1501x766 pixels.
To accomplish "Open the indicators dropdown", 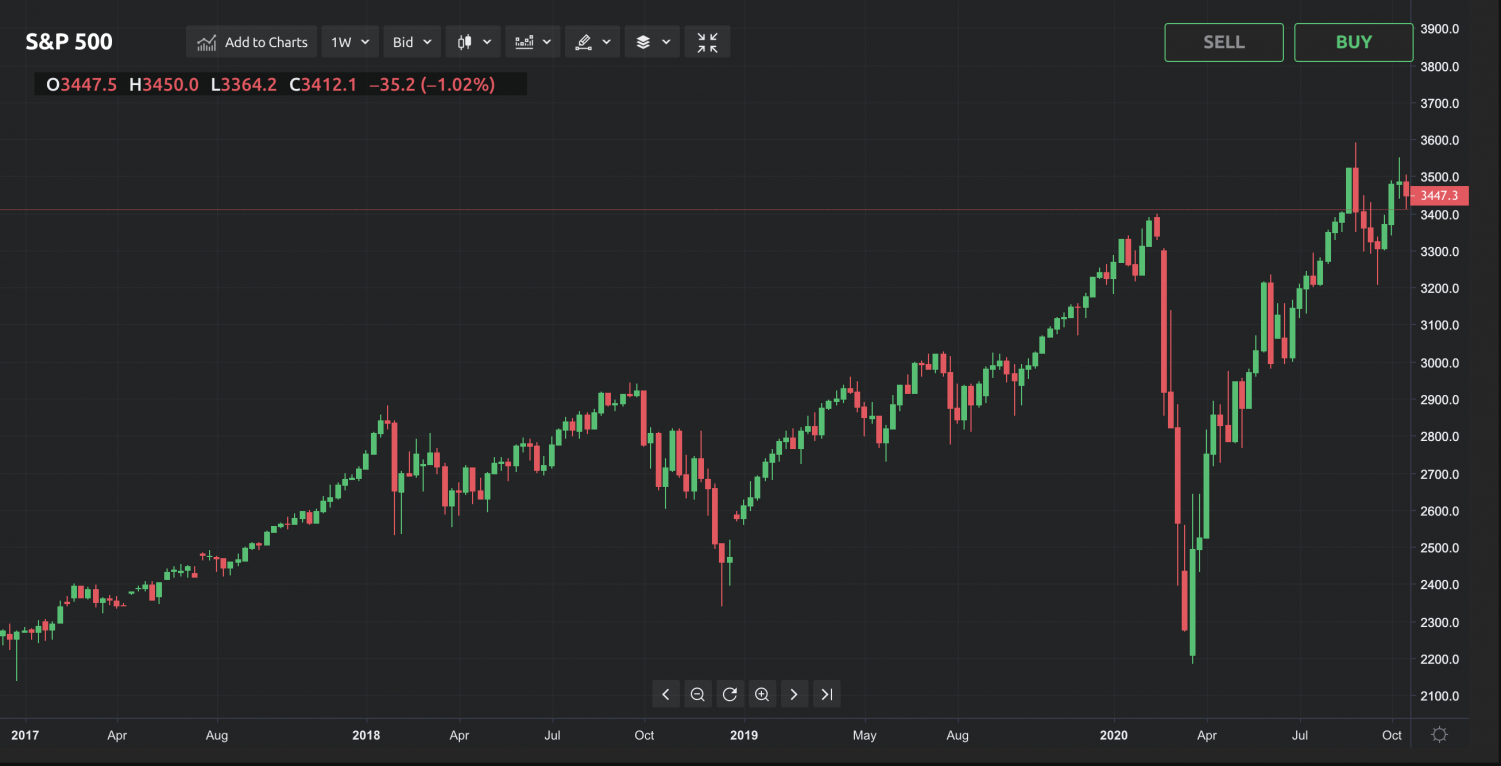I will click(x=533, y=42).
